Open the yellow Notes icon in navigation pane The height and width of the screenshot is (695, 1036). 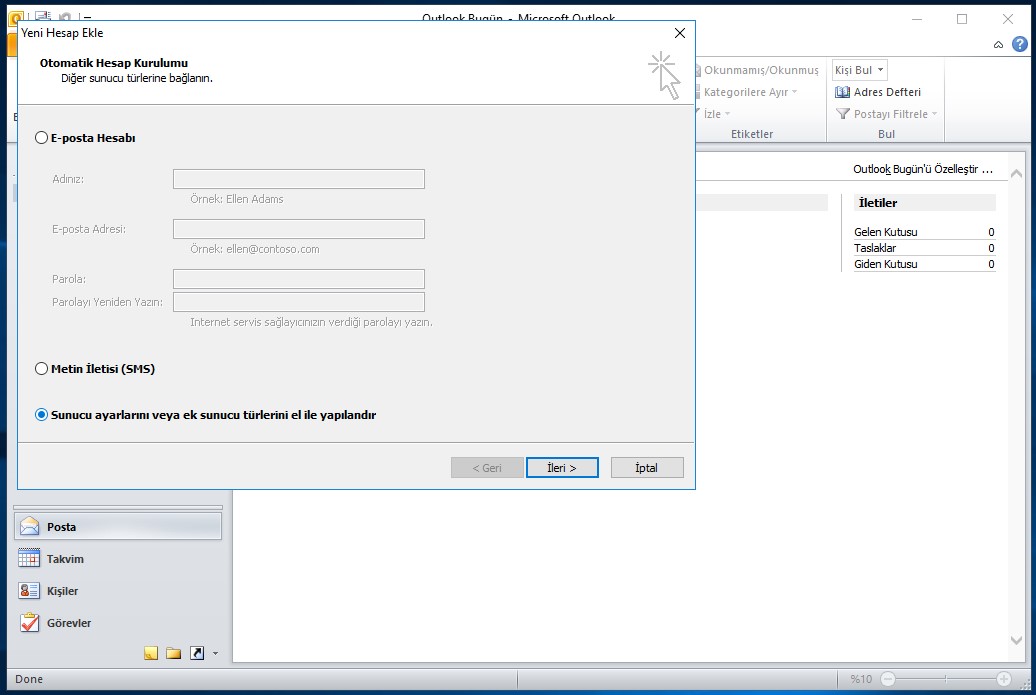pyautogui.click(x=151, y=653)
